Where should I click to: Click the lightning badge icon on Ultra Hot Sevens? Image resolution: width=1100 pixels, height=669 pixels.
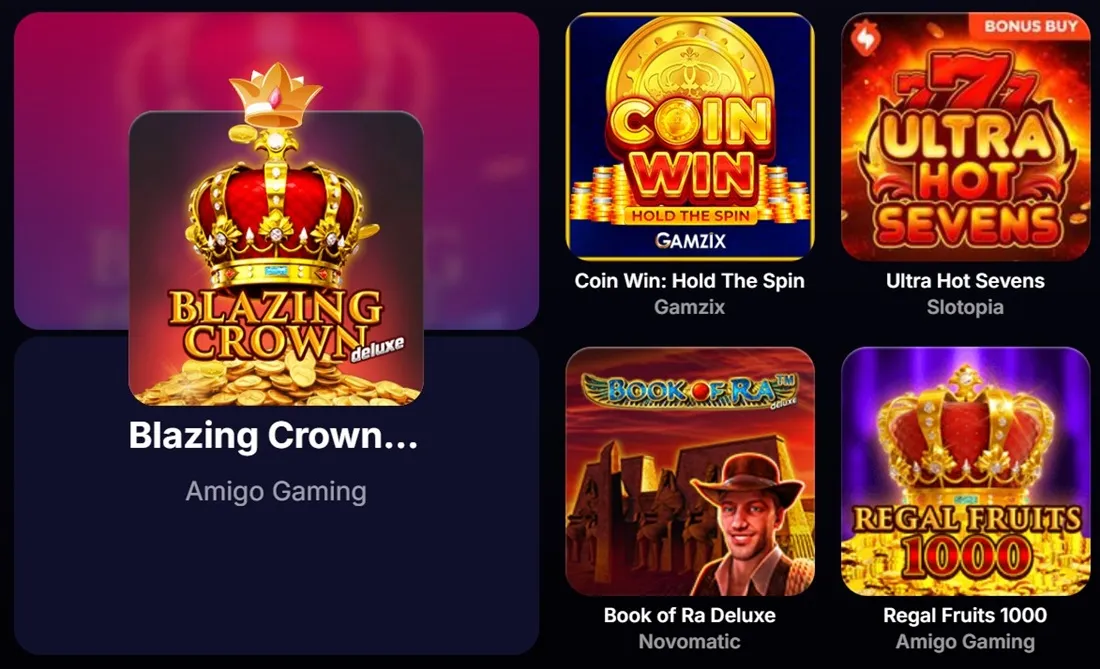click(x=866, y=37)
